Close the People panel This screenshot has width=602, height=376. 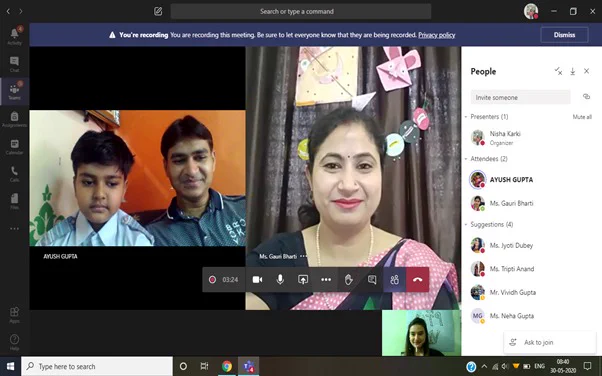(x=586, y=71)
